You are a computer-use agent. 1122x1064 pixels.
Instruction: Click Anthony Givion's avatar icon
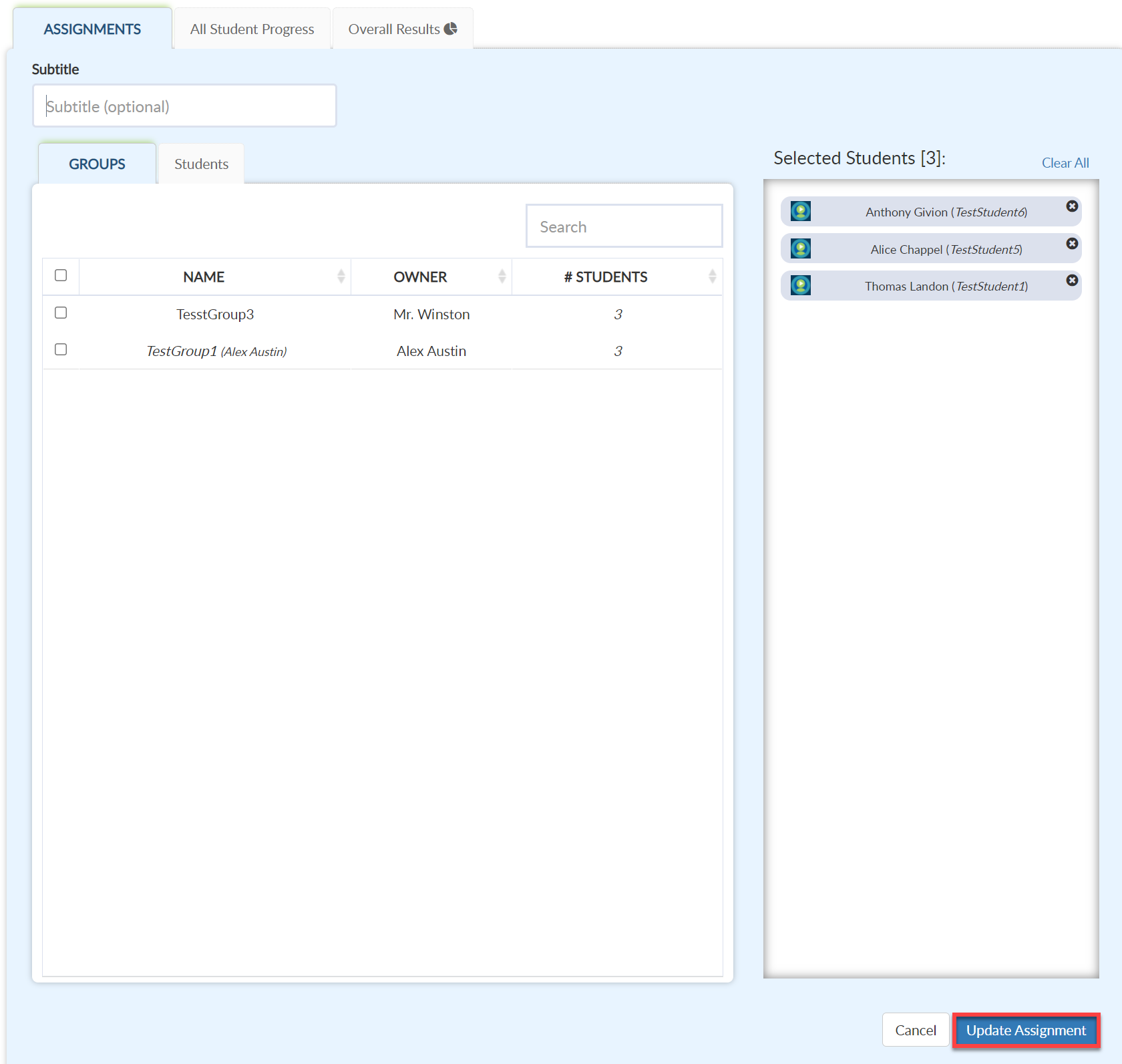pos(801,212)
